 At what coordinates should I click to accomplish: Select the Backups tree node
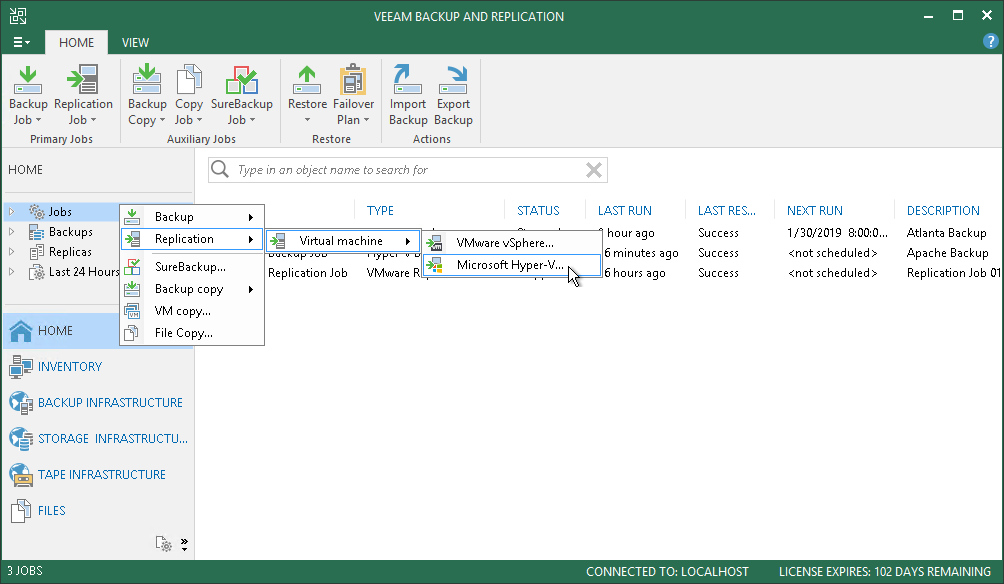[70, 232]
